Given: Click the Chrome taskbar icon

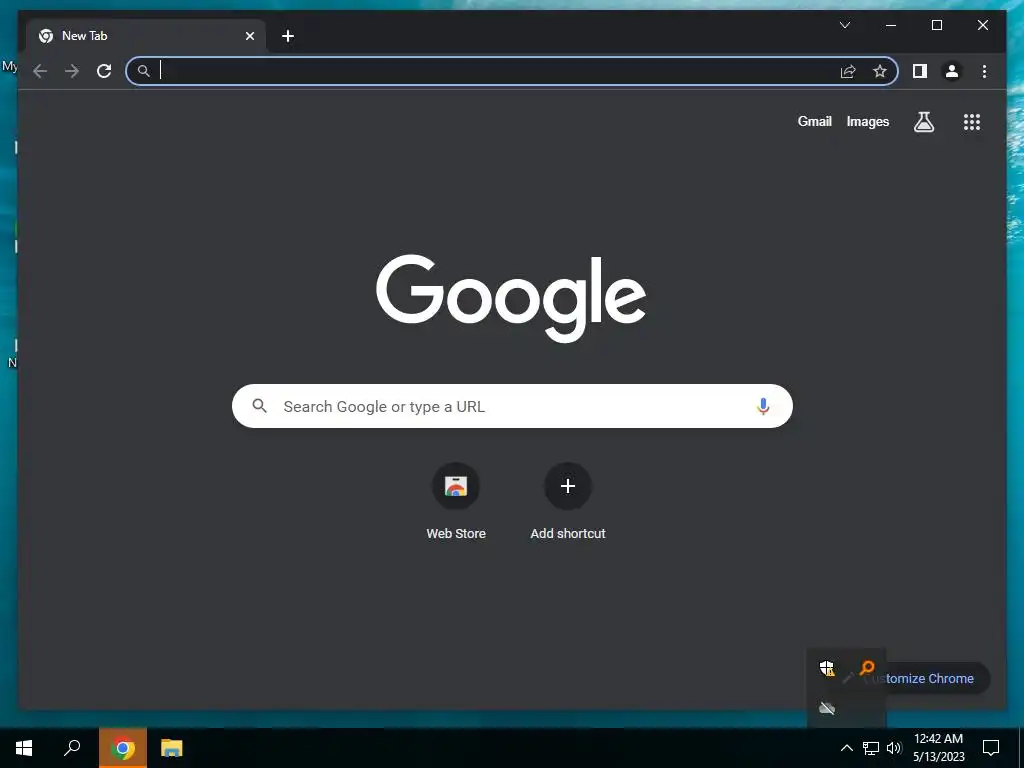Looking at the screenshot, I should [x=123, y=748].
